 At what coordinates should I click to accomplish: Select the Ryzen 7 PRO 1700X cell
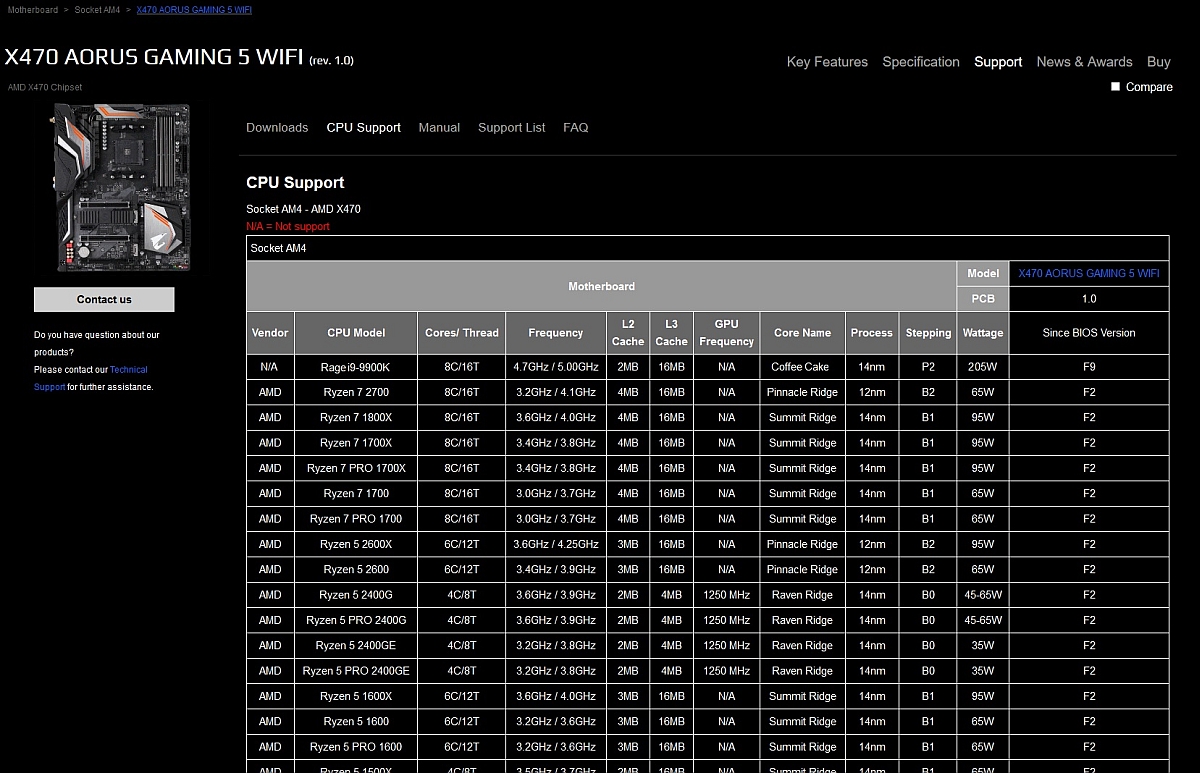pyautogui.click(x=356, y=468)
